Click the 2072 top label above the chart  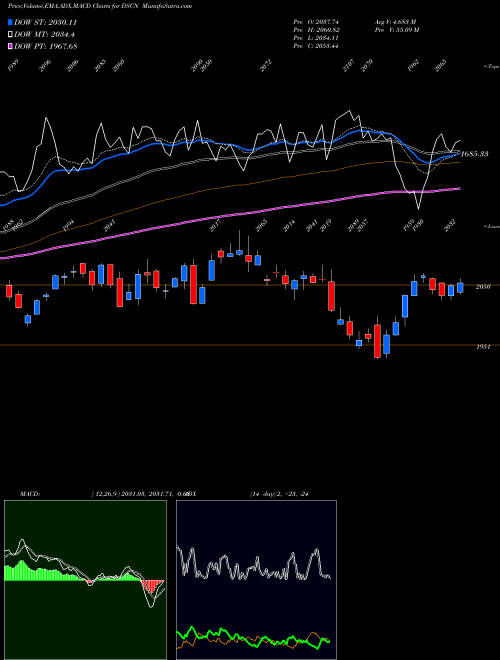tap(266, 66)
